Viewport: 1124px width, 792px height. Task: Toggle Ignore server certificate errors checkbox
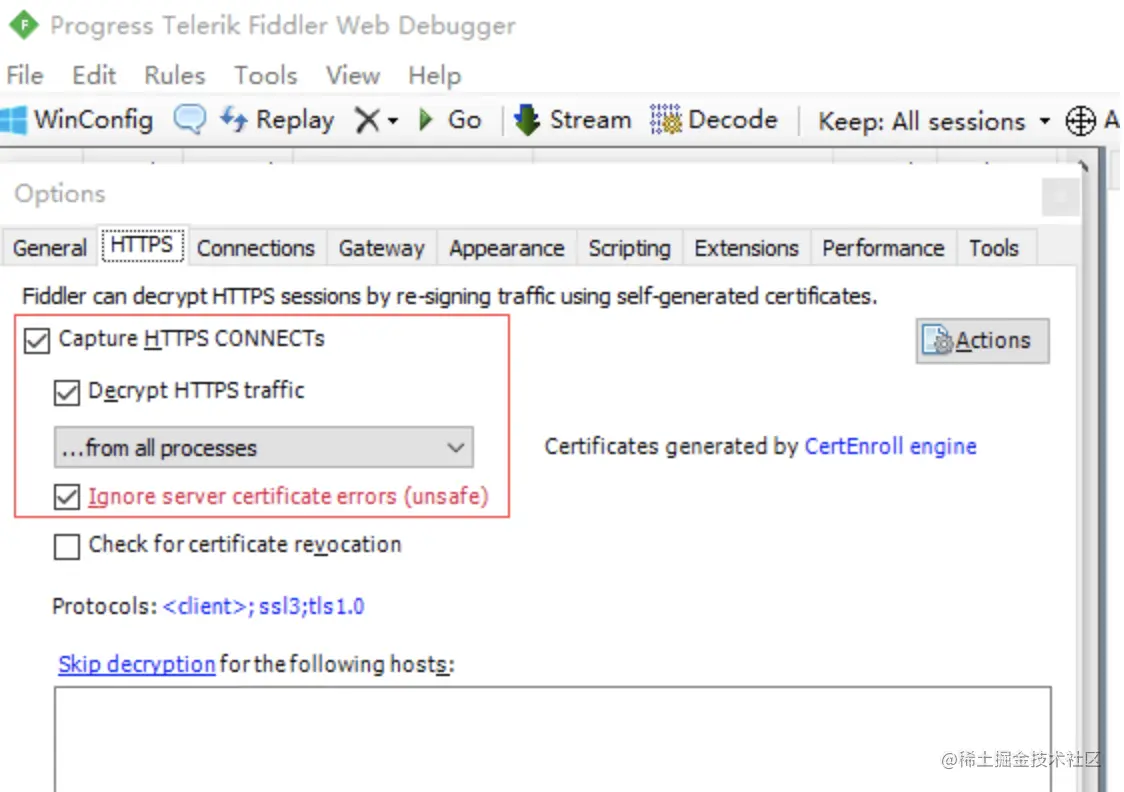tap(67, 497)
